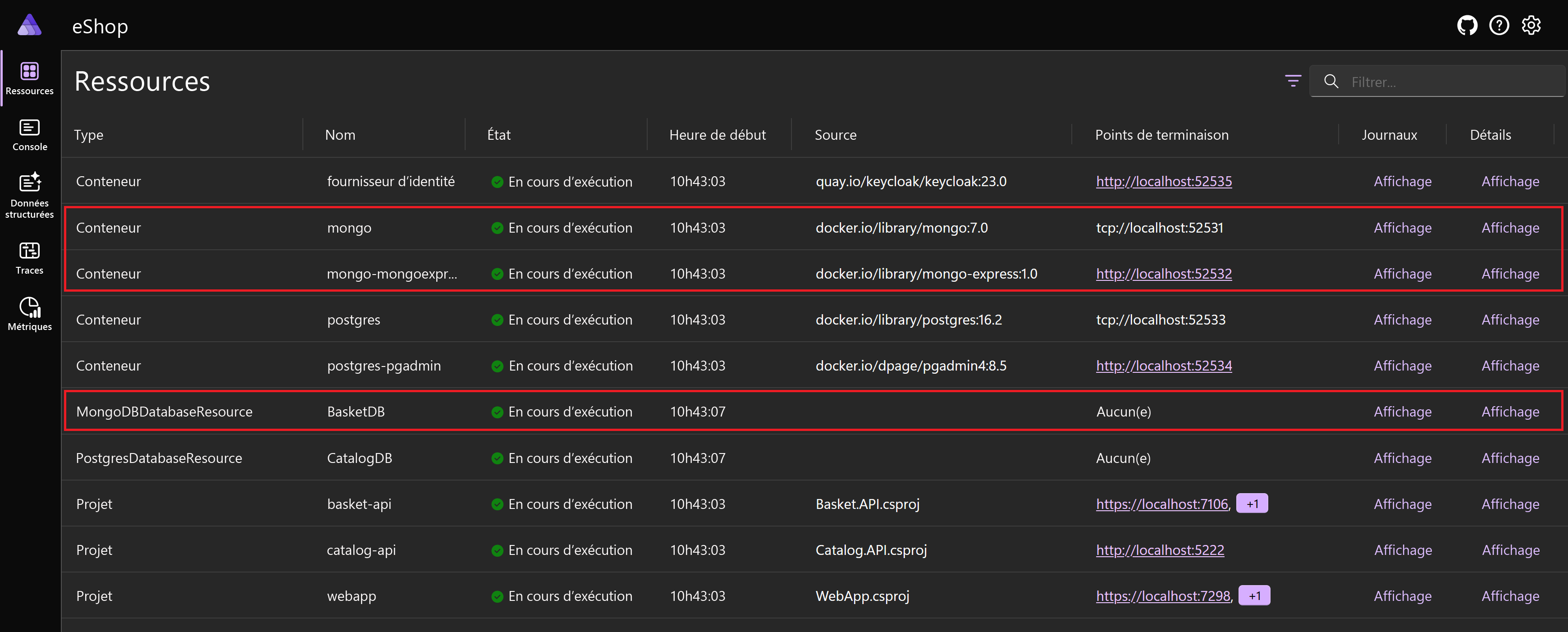This screenshot has width=1568, height=632.
Task: View Détails for the postgres container
Action: tap(1510, 320)
